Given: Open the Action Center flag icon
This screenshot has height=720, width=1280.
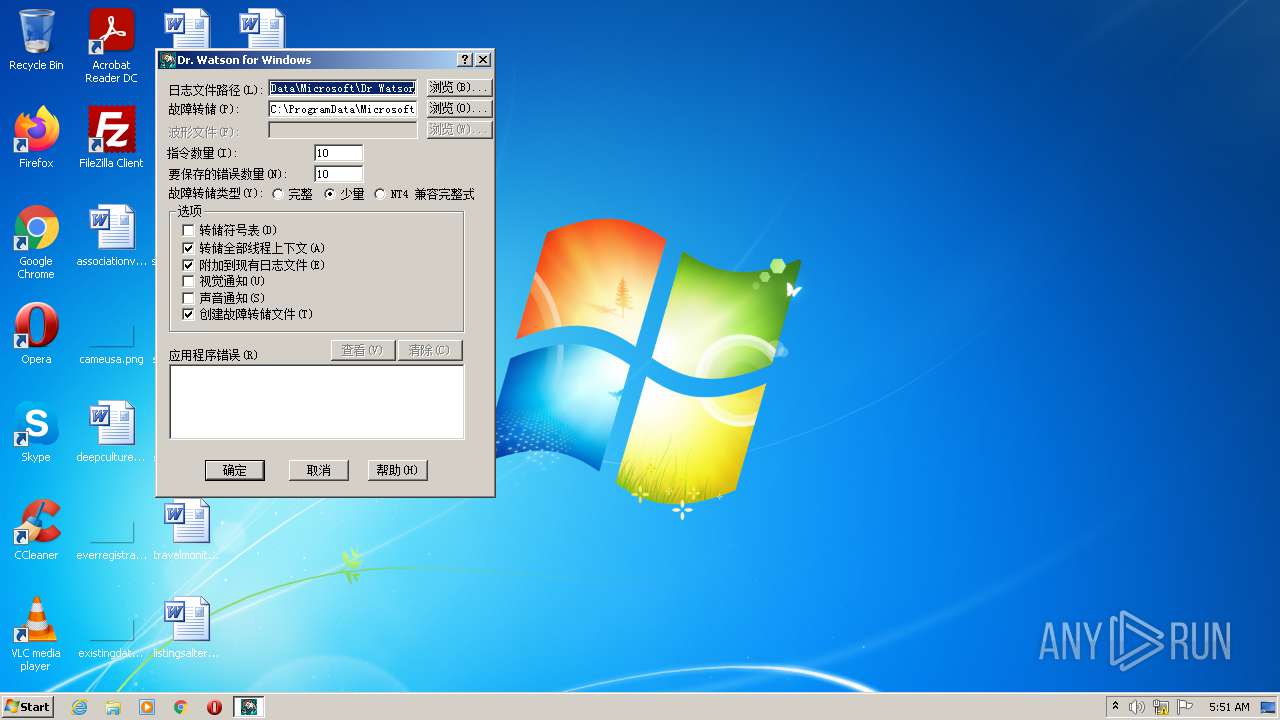Looking at the screenshot, I should coord(1185,707).
